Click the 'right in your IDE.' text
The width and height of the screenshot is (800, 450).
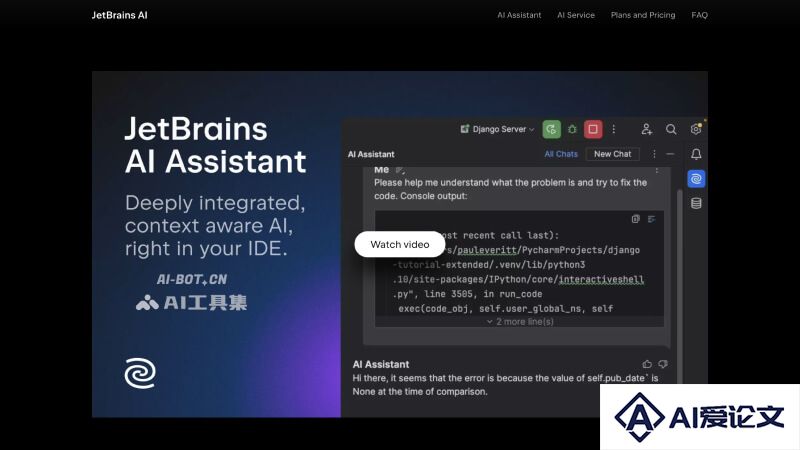click(x=206, y=249)
